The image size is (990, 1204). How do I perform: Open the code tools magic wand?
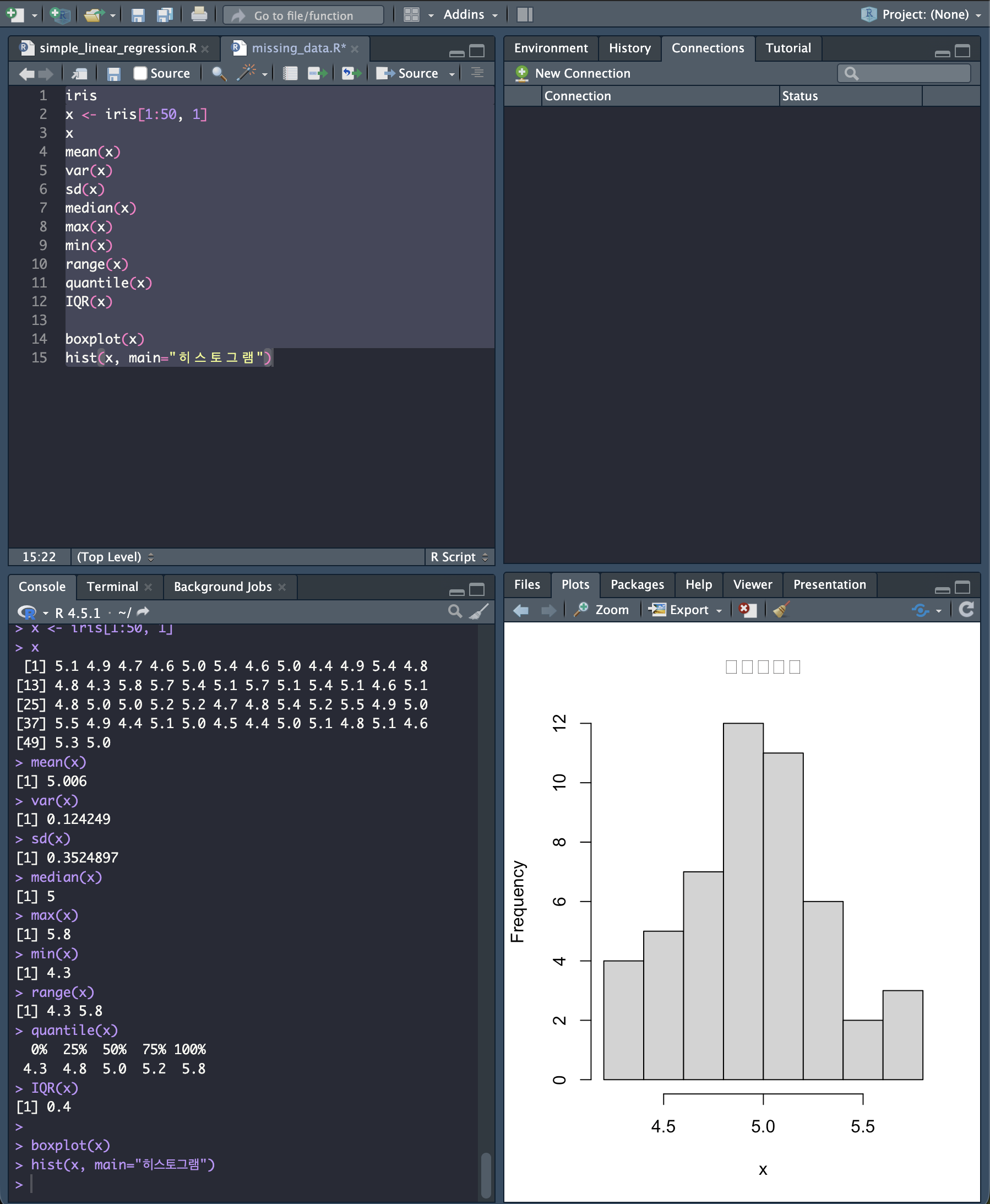[x=246, y=74]
